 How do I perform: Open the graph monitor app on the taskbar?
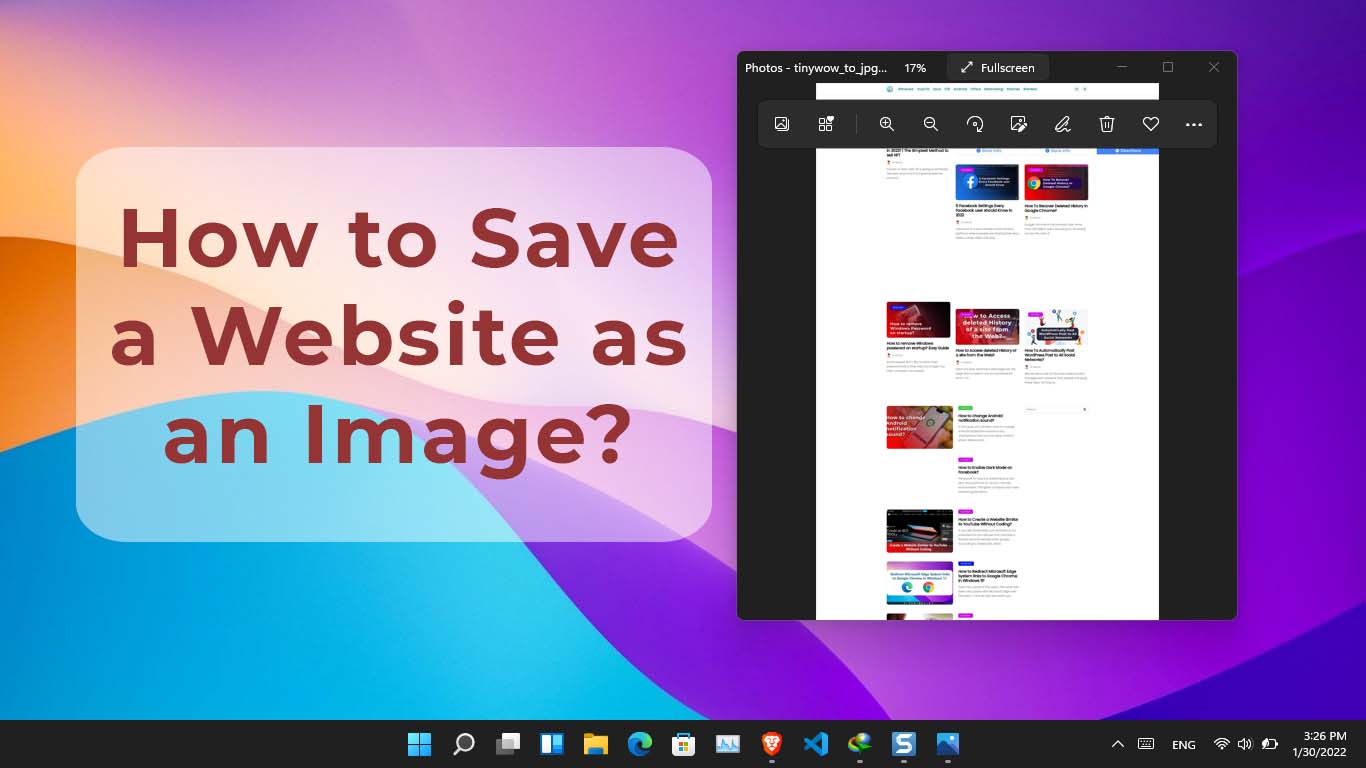click(x=728, y=744)
